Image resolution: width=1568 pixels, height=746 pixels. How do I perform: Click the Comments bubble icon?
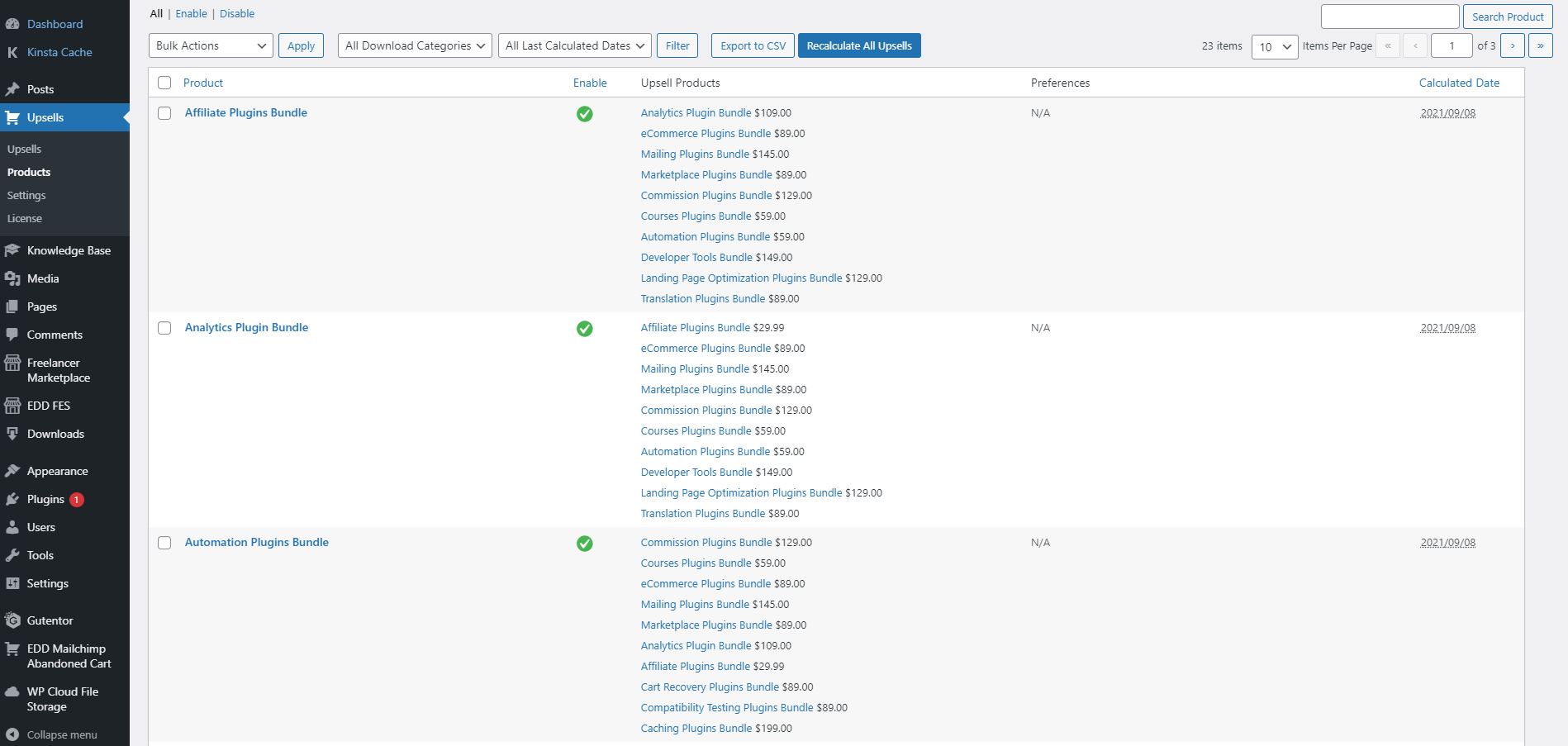[12, 335]
